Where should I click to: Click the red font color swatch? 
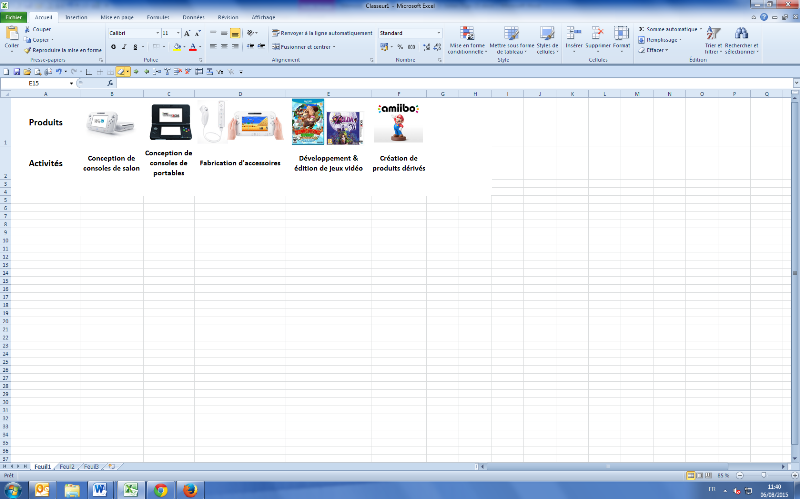click(193, 47)
